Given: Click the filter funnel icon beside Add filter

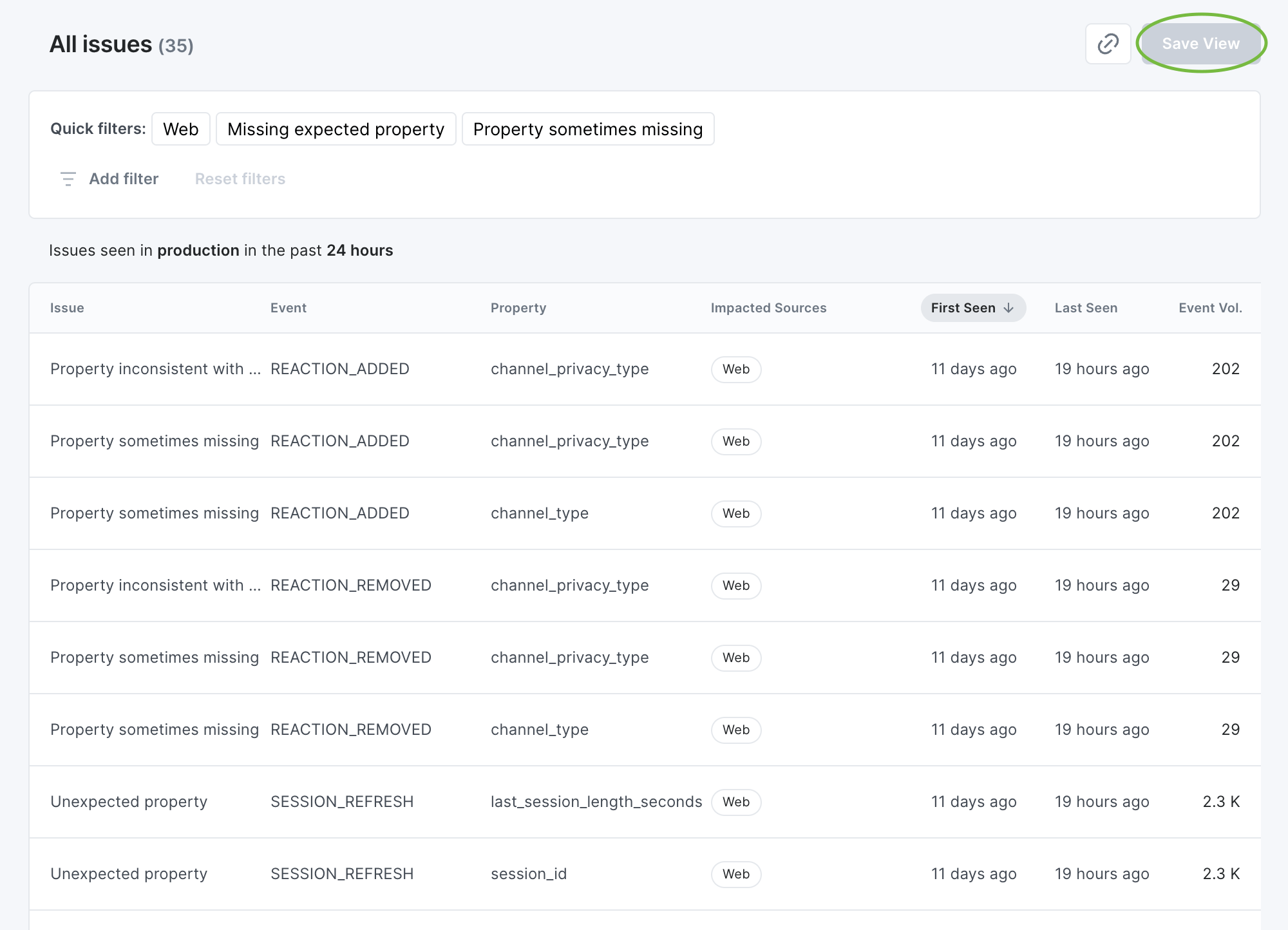Looking at the screenshot, I should tap(68, 179).
